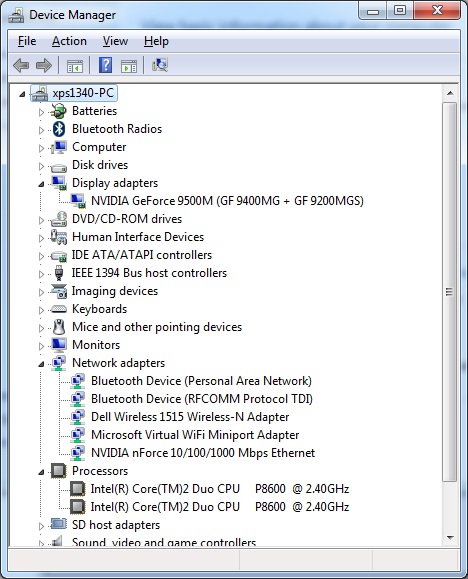Click the Human Interface Devices icon
The image size is (468, 579).
[x=59, y=237]
